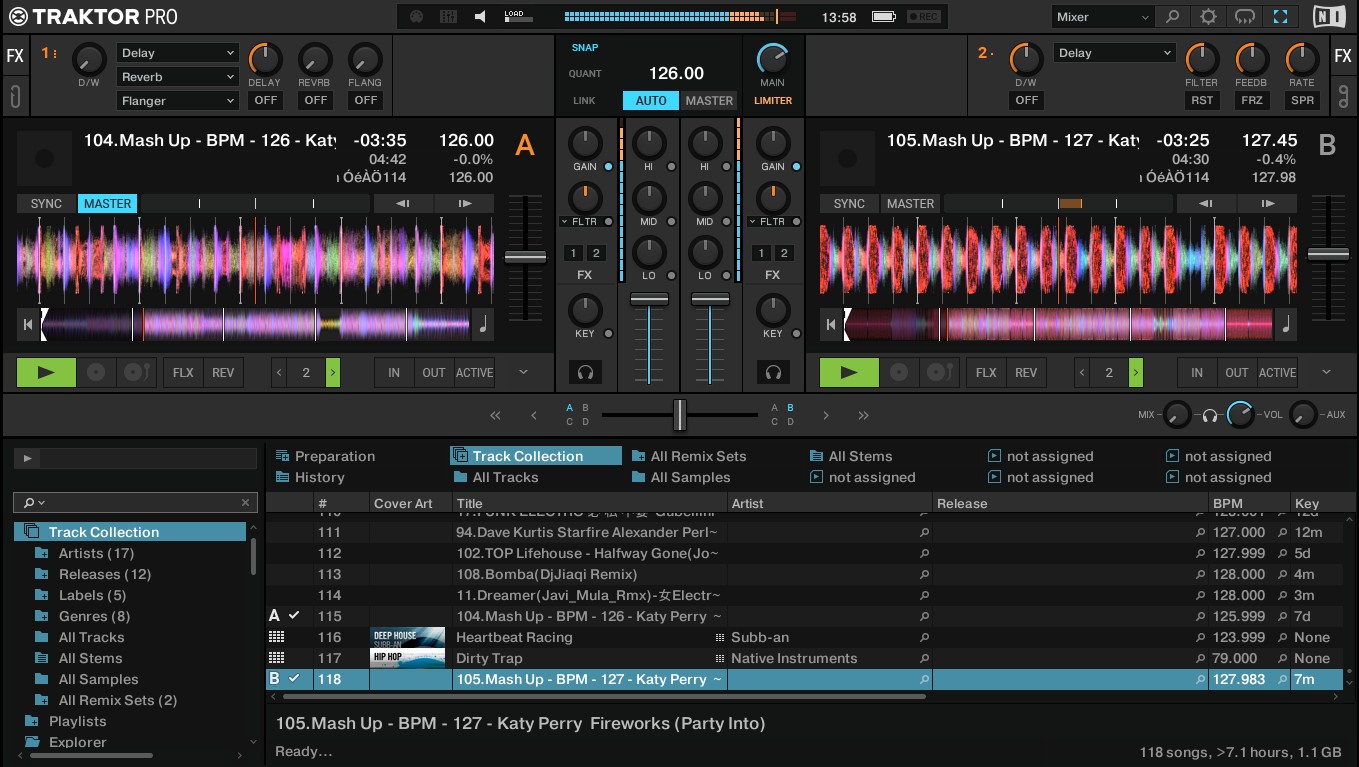The width and height of the screenshot is (1359, 767).
Task: Click the preview player play icon
Action: click(x=27, y=459)
